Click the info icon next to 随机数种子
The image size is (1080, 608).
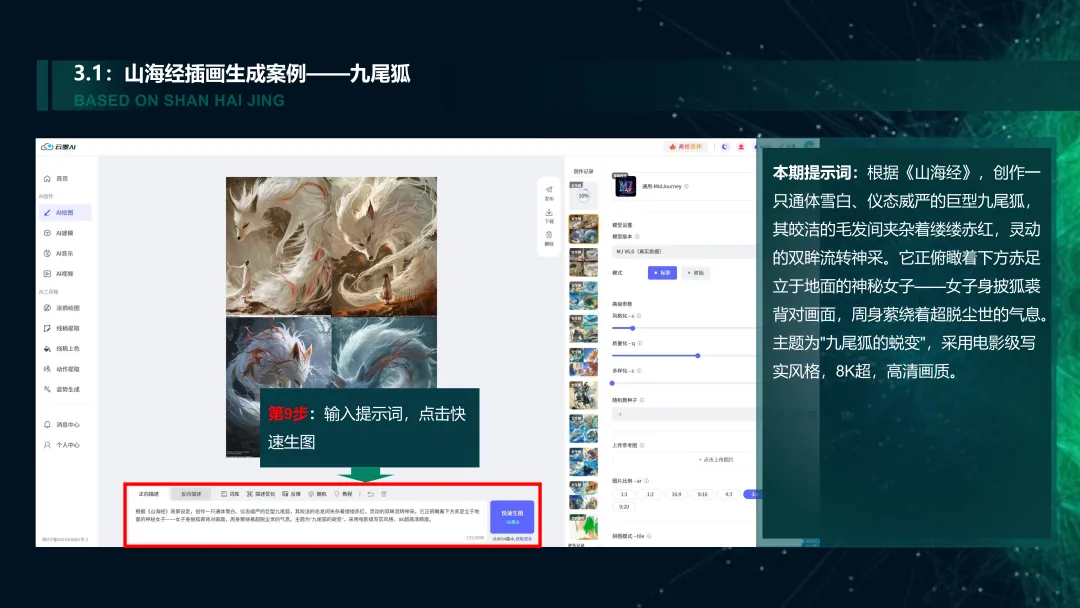pyautogui.click(x=642, y=400)
